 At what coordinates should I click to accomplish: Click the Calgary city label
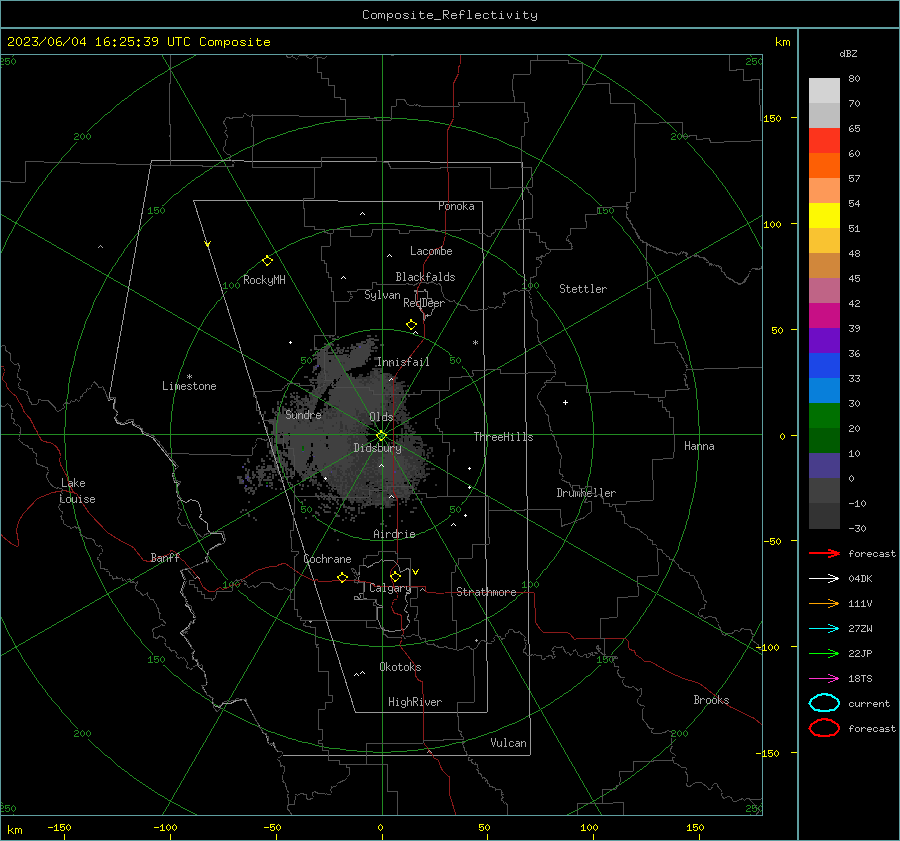click(x=390, y=588)
